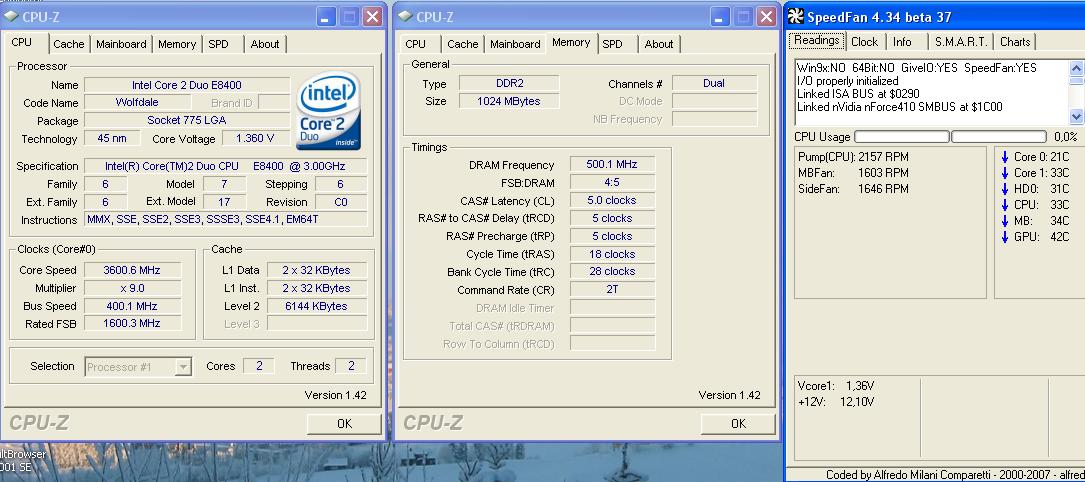Click the Rated FSB value 1600.3 MHz
This screenshot has height=482, width=1085.
132,324
